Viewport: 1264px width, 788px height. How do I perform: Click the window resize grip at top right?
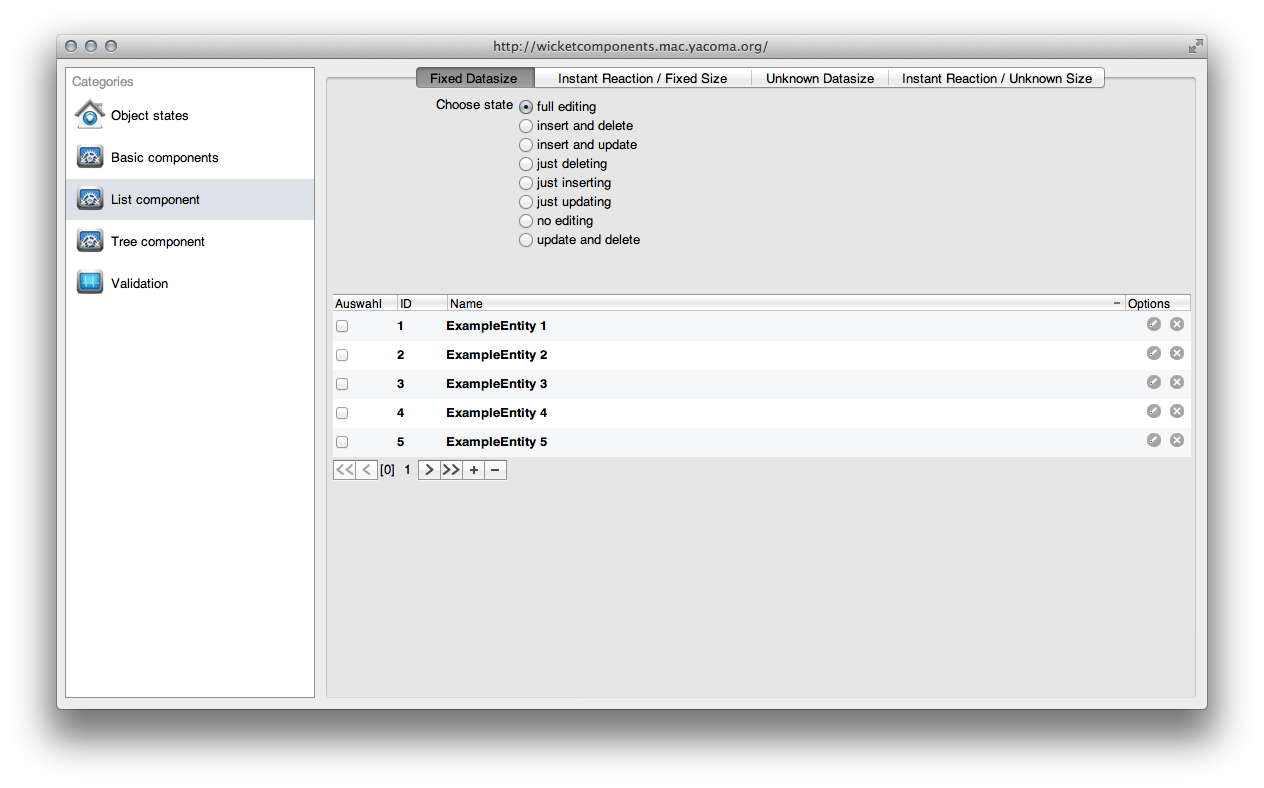click(1196, 45)
